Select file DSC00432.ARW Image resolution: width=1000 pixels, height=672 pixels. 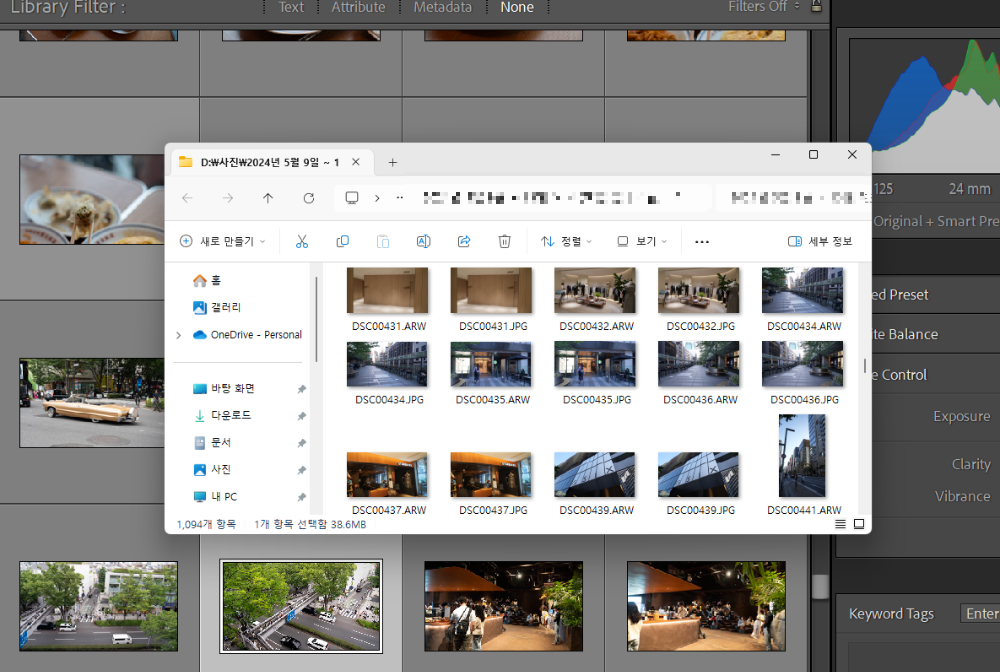tap(596, 299)
